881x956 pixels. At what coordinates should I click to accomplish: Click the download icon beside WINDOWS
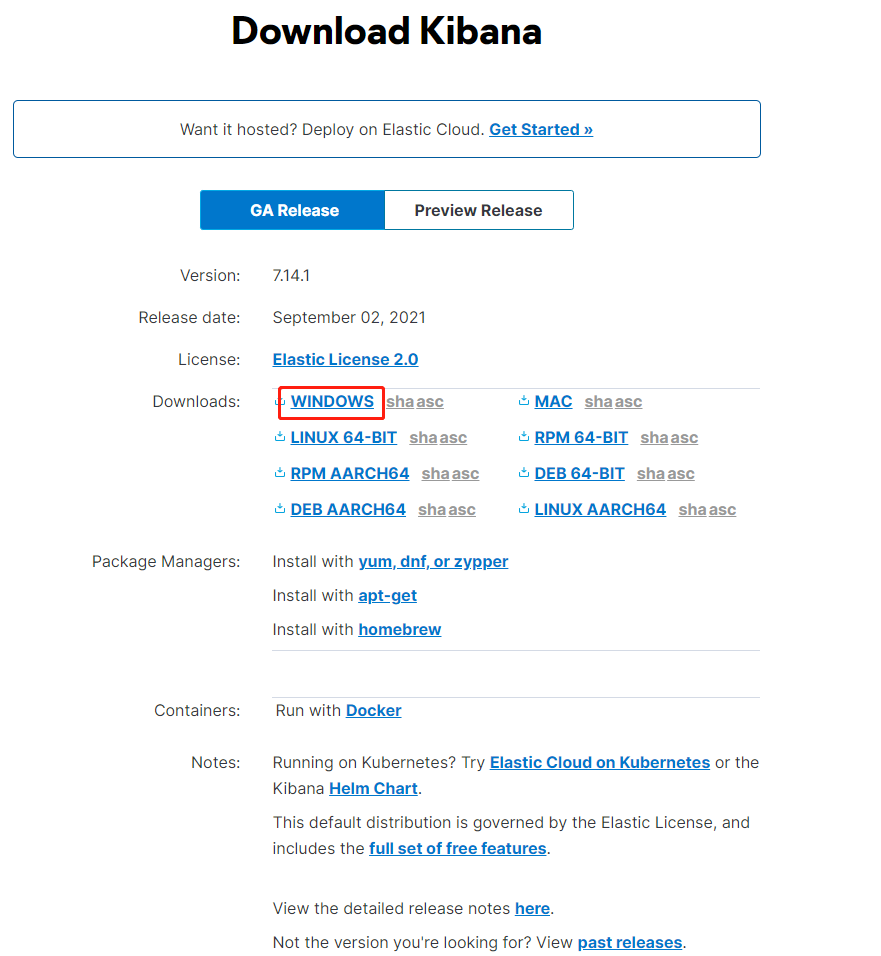[x=282, y=402]
